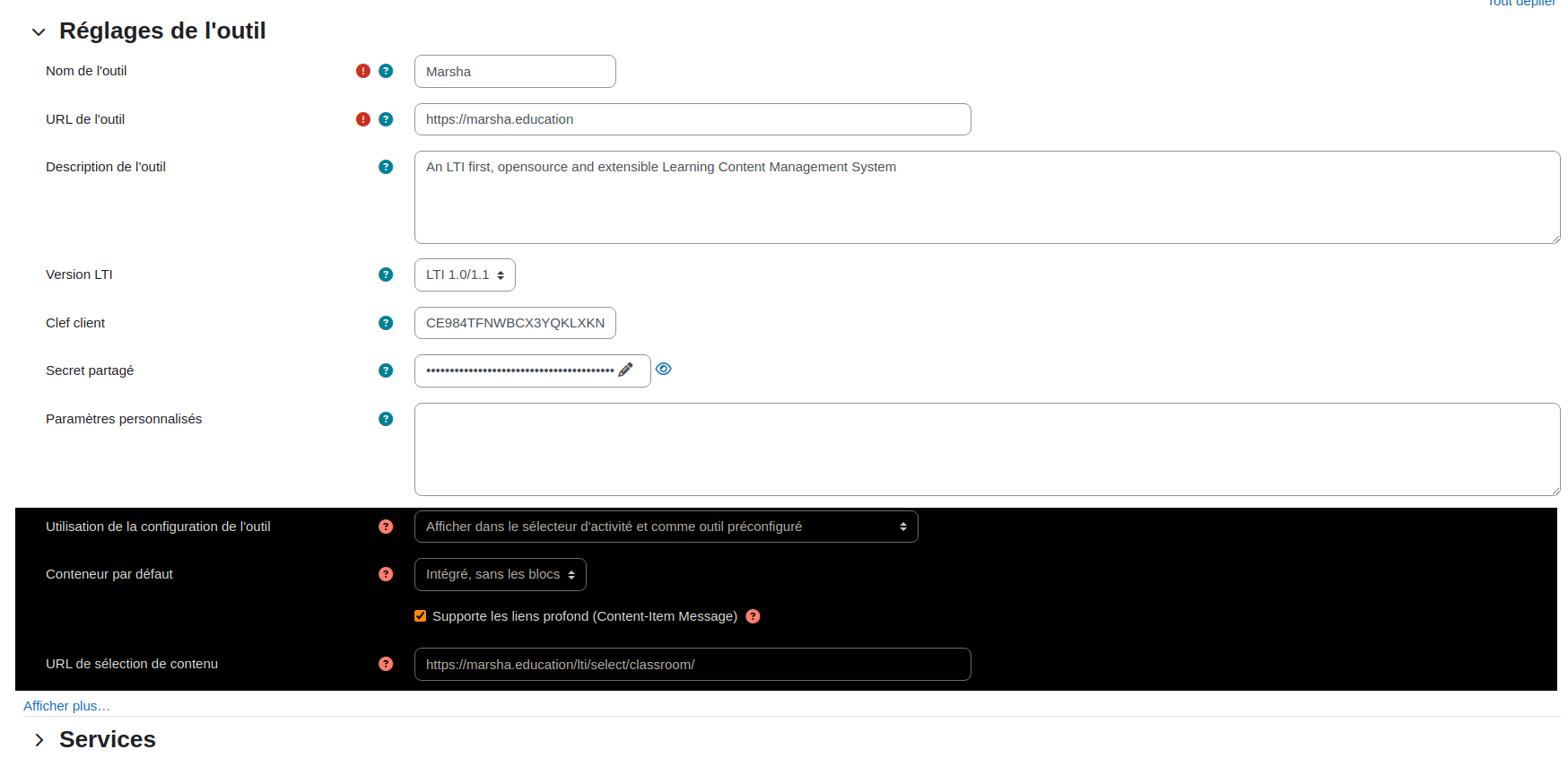1568x758 pixels.
Task: Open help for URL de sélection de contenu
Action: point(386,664)
